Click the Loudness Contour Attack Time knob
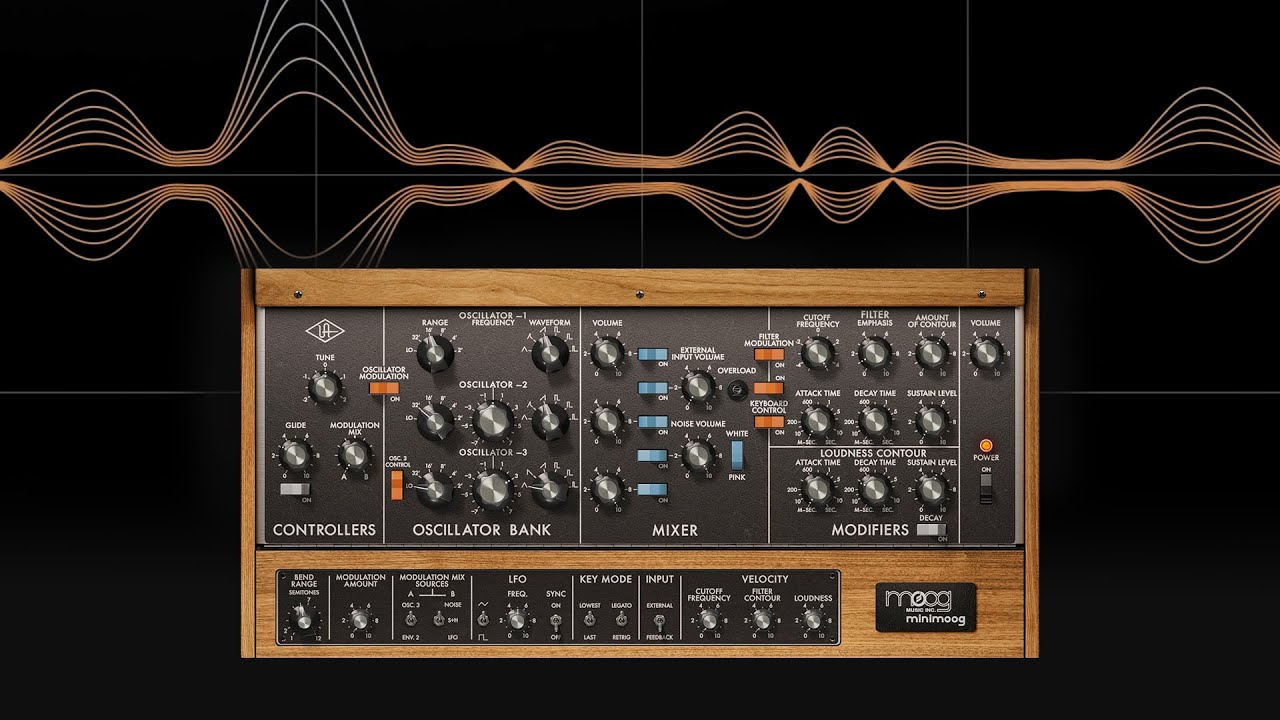Screen dimensions: 1280x720 tap(817, 490)
